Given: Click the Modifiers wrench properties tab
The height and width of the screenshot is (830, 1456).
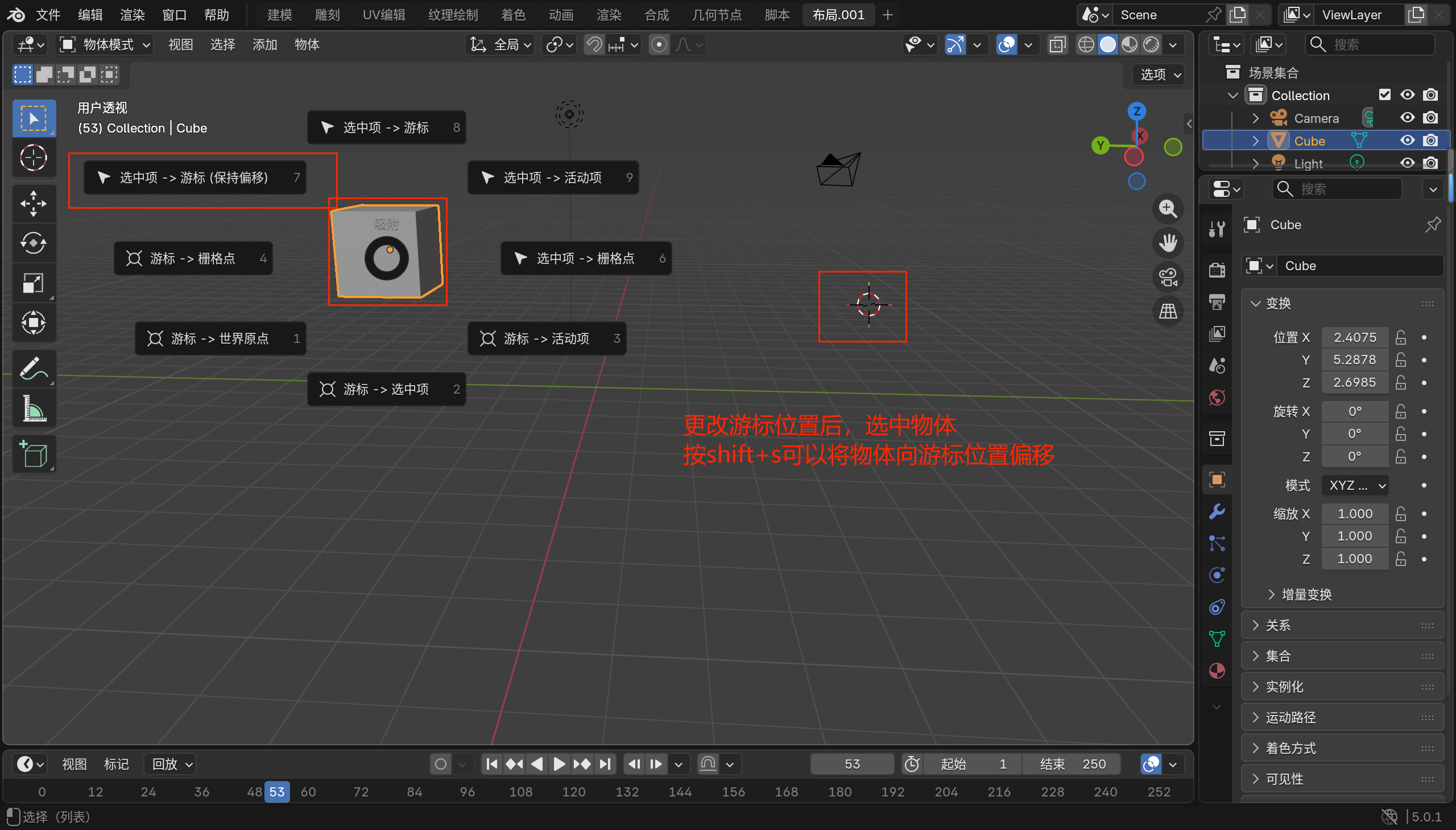Looking at the screenshot, I should [x=1217, y=511].
